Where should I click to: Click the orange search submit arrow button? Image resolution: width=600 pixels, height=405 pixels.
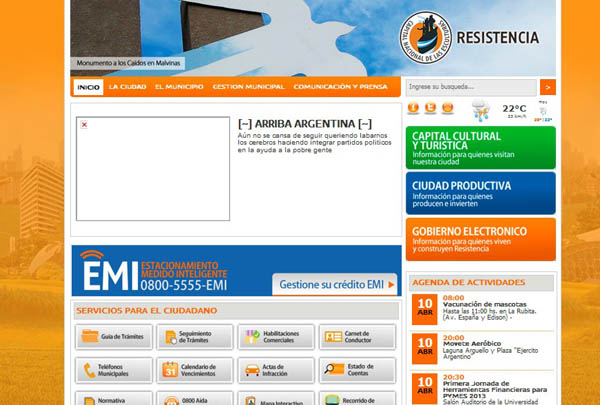point(548,87)
